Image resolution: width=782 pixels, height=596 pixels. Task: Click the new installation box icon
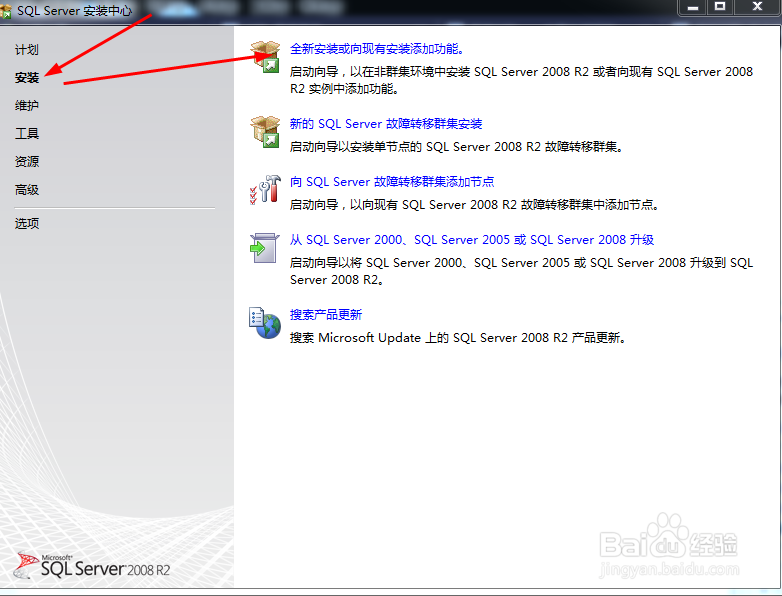(x=265, y=57)
